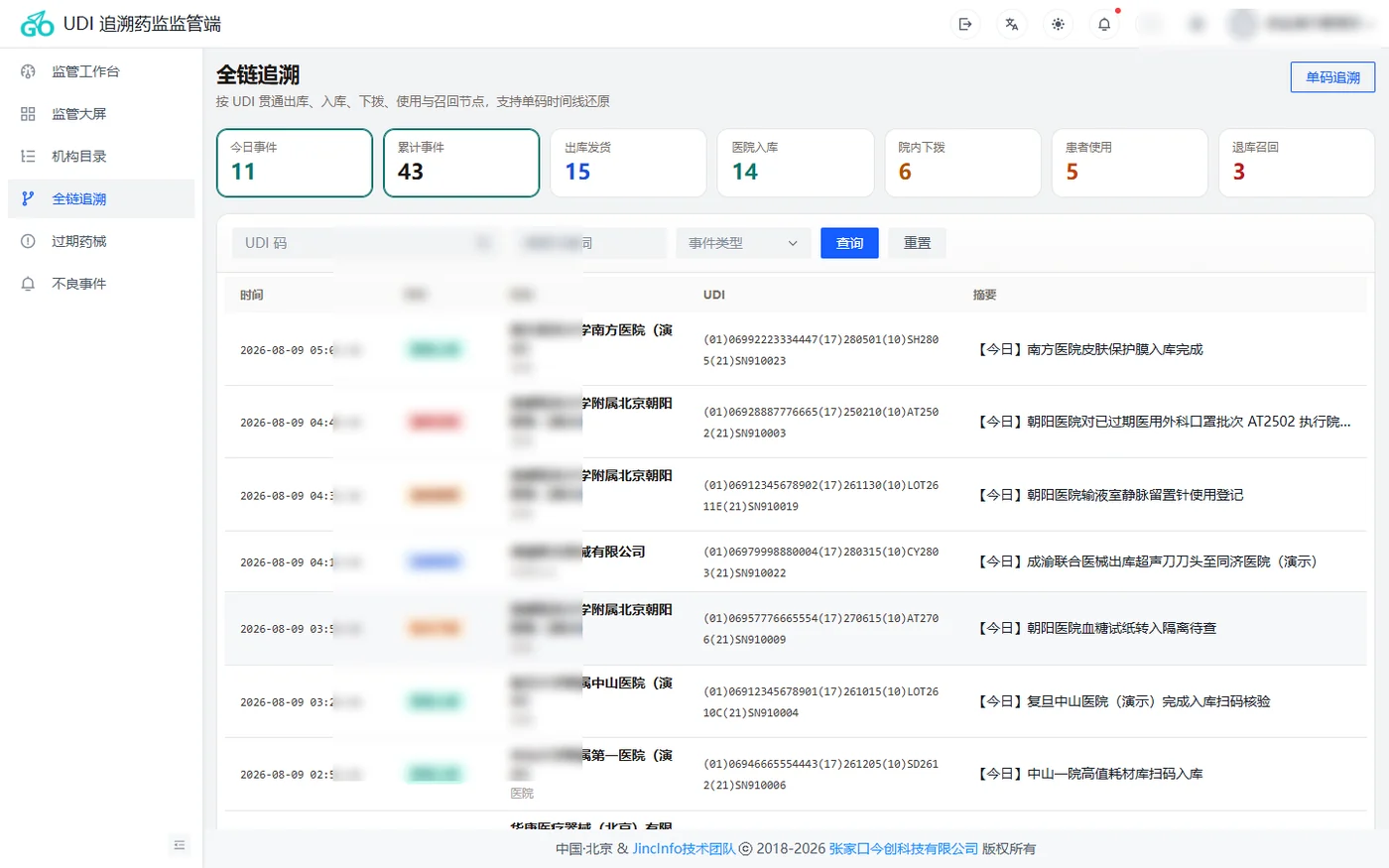Open the JincInfo技术团队 link
This screenshot has height=868, width=1389.
tap(685, 849)
